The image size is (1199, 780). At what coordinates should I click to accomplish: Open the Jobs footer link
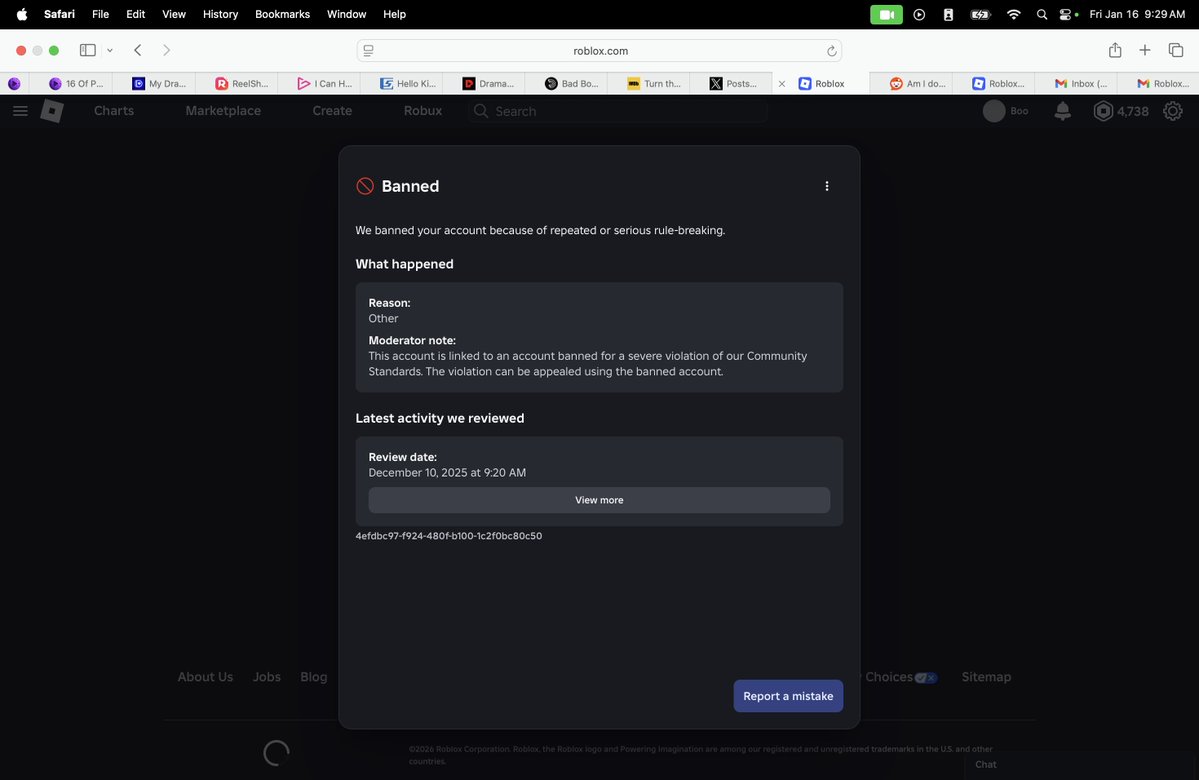(267, 677)
